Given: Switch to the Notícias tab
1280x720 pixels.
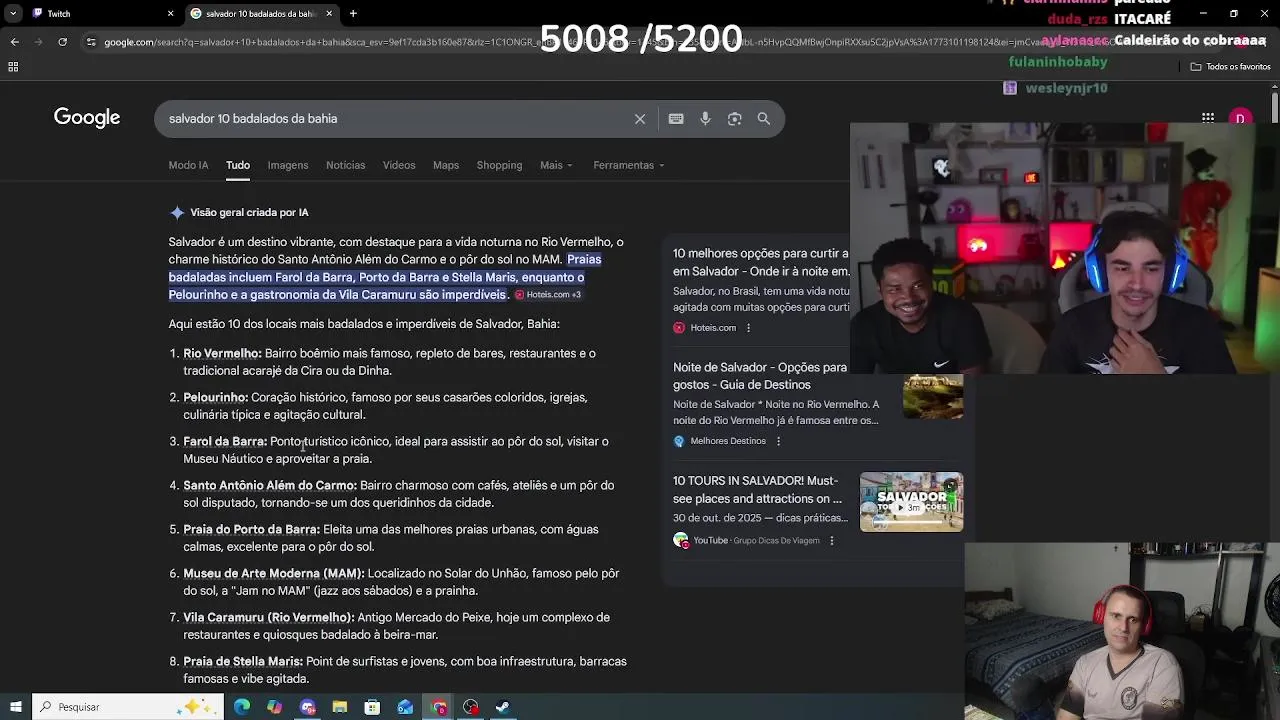Looking at the screenshot, I should tap(345, 165).
